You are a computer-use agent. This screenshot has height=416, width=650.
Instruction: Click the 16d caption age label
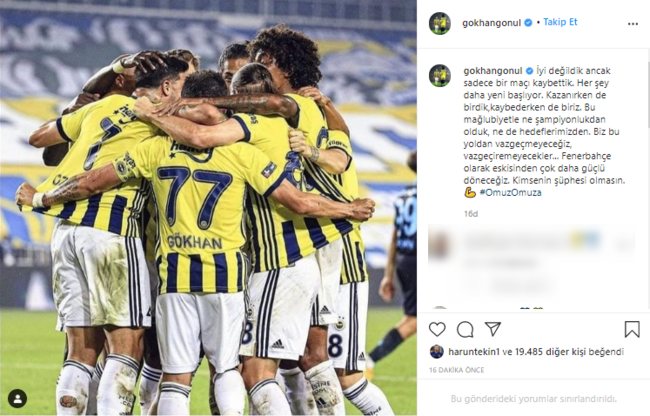tap(471, 214)
